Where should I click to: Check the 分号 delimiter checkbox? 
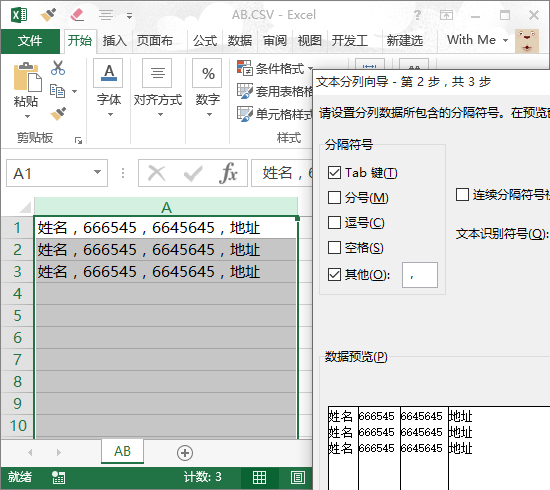pyautogui.click(x=334, y=197)
